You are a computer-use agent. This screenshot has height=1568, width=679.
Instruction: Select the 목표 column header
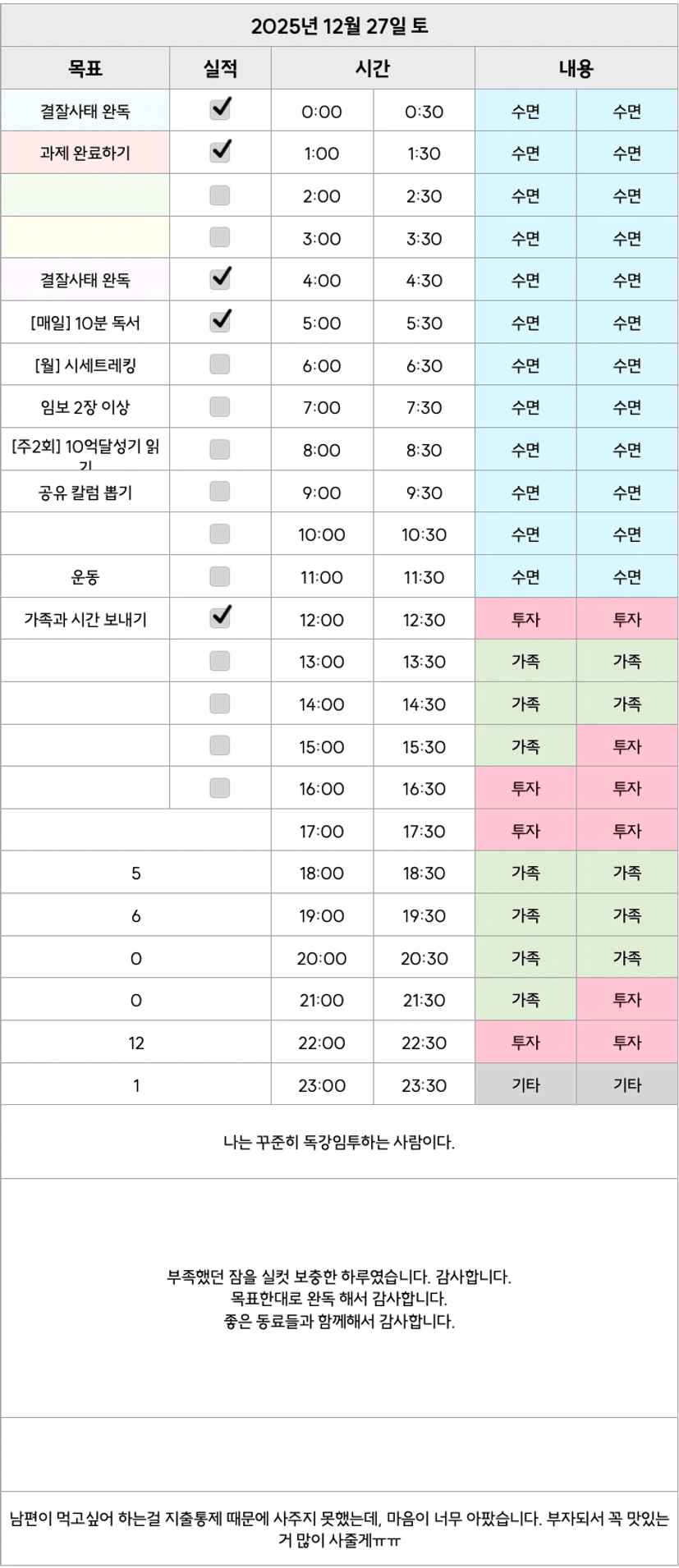click(85, 69)
